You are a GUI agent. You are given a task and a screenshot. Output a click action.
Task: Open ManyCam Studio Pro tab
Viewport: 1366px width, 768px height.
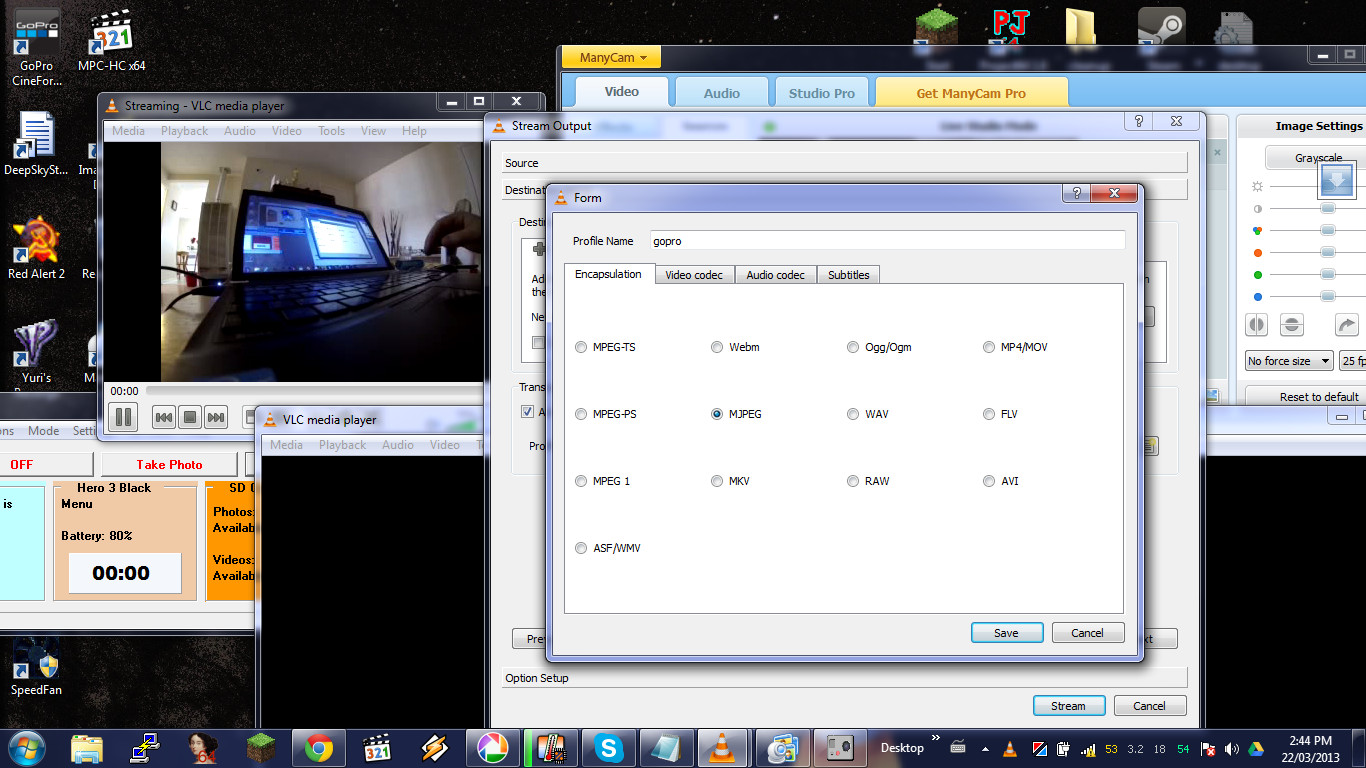click(x=822, y=93)
